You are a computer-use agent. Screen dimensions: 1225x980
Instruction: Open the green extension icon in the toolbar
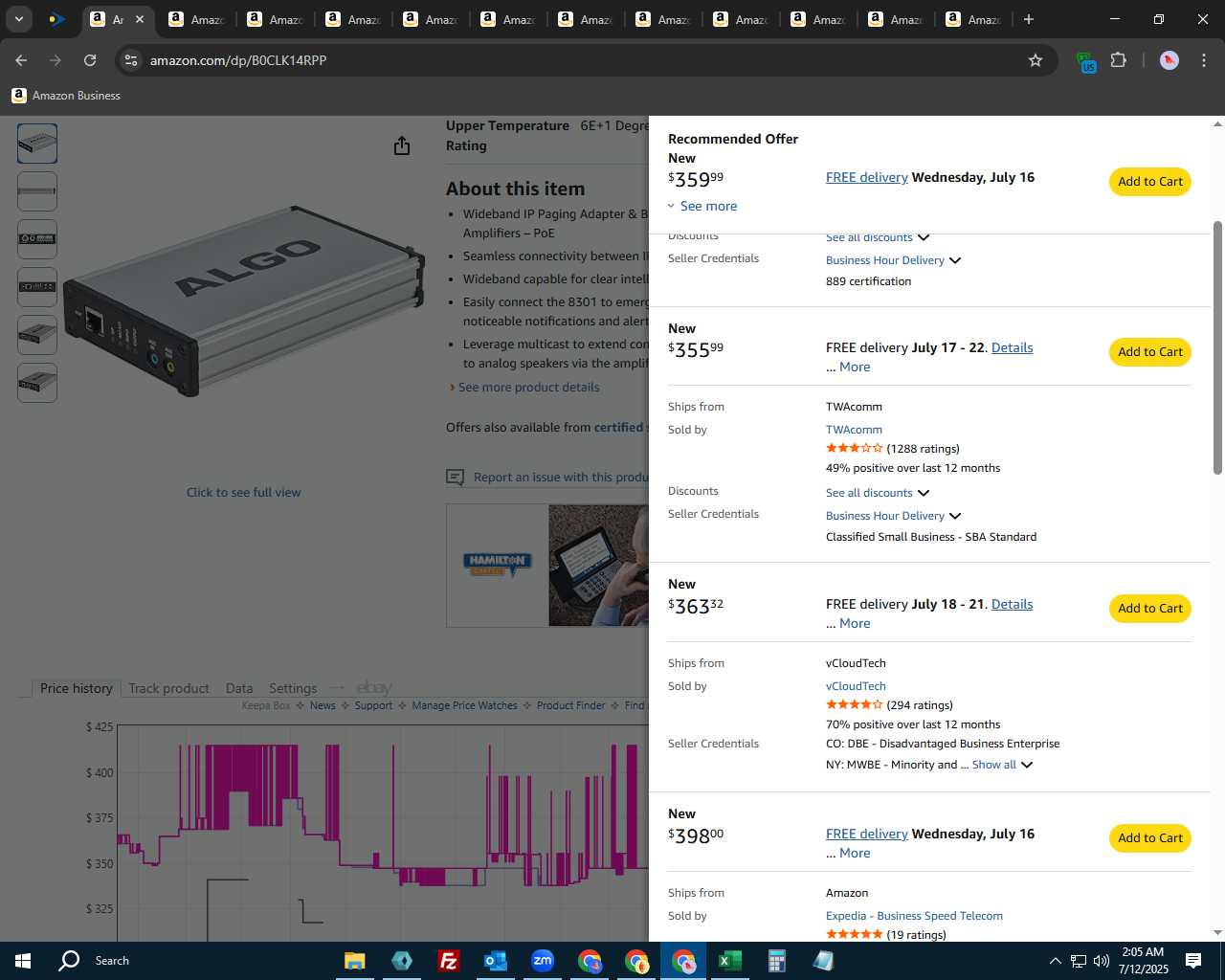[1085, 61]
